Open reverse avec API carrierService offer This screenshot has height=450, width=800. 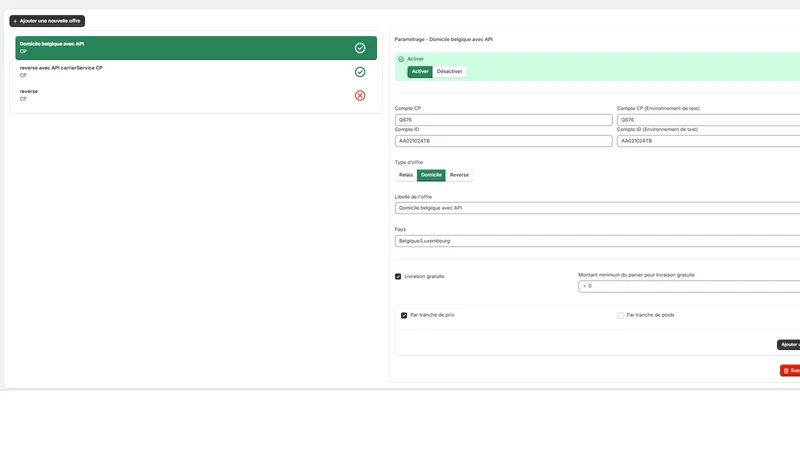(x=196, y=71)
